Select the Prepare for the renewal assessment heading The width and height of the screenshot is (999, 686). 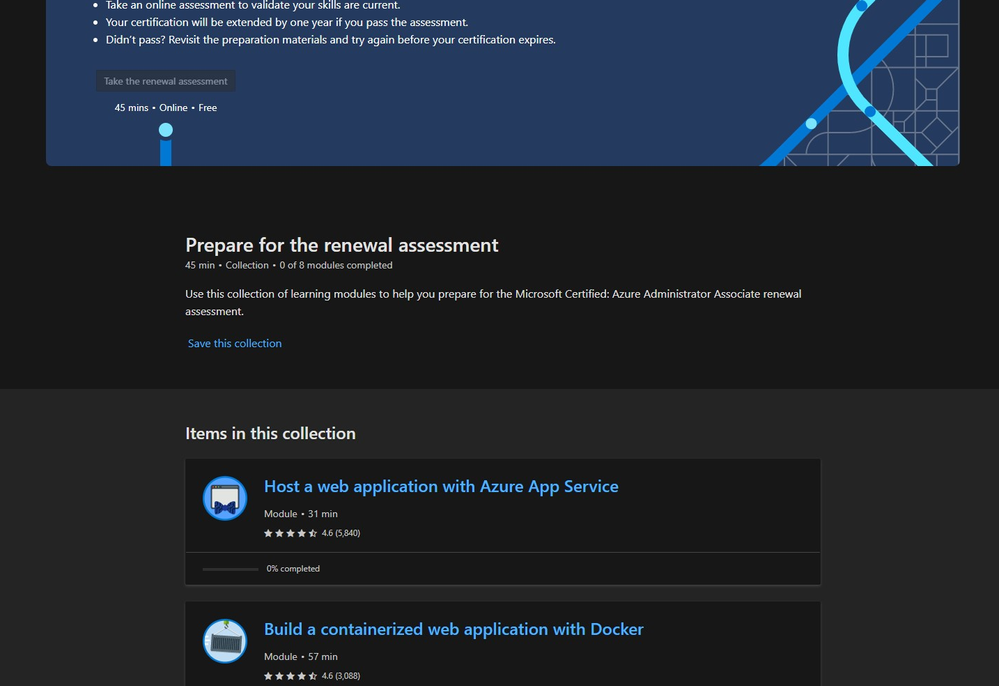coord(341,245)
